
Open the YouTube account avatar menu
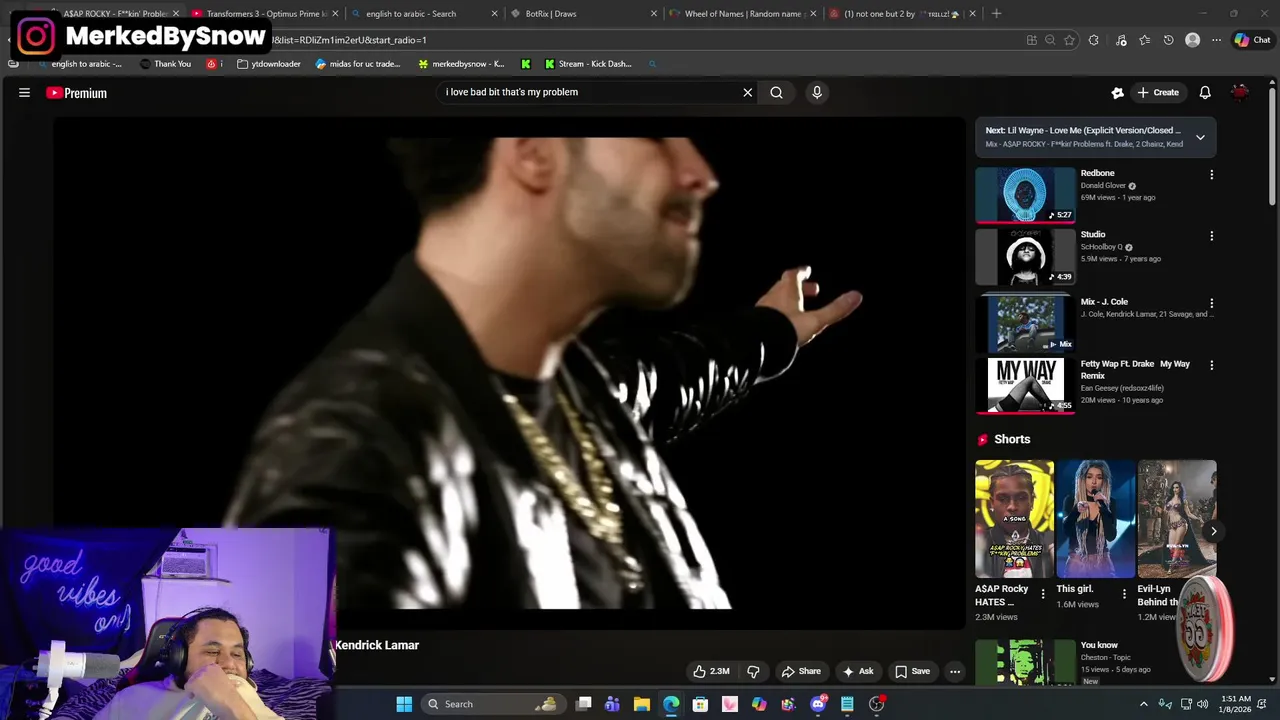click(x=1240, y=92)
